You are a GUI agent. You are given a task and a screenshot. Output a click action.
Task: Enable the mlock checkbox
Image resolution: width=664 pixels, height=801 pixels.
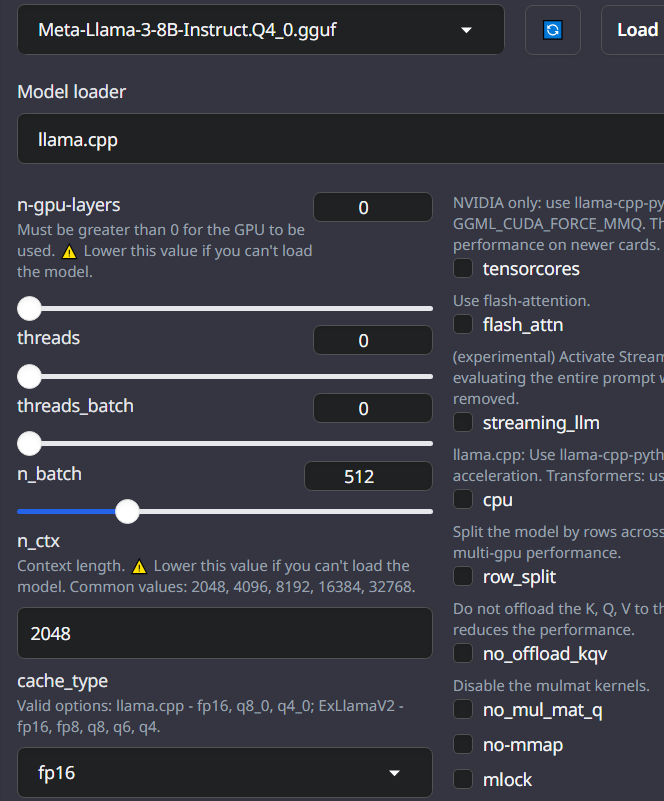463,779
